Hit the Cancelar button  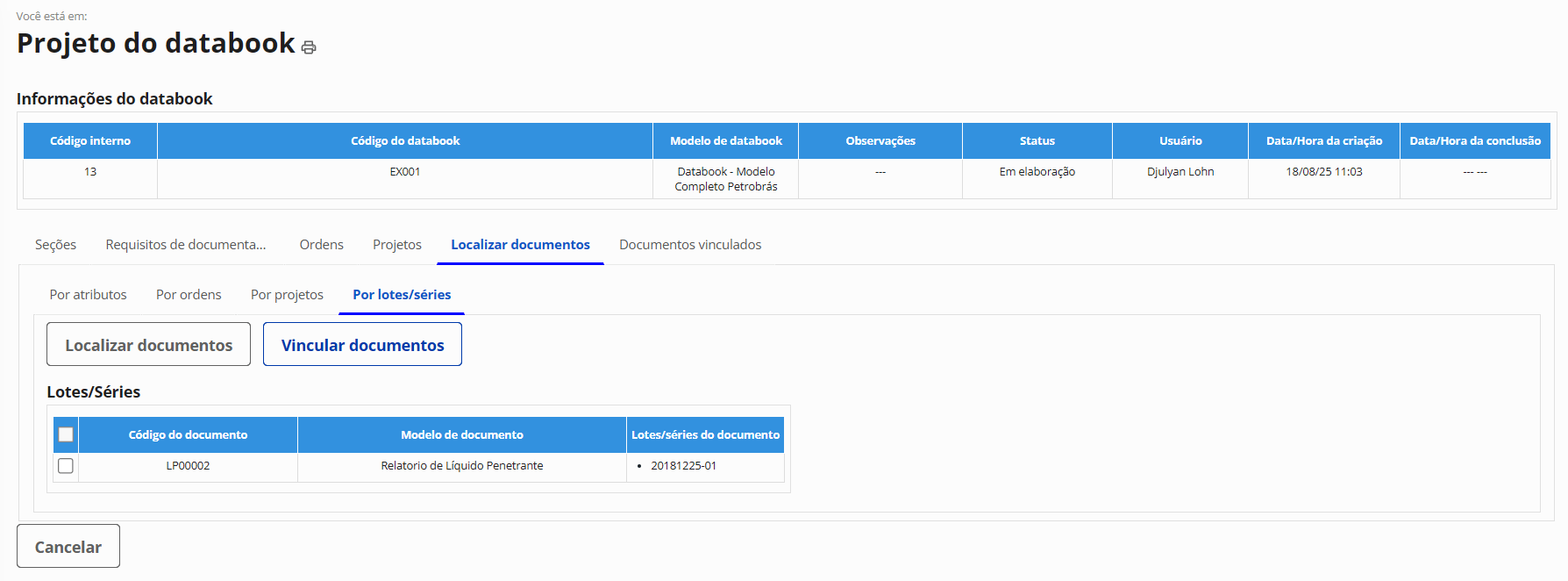pyautogui.click(x=68, y=547)
